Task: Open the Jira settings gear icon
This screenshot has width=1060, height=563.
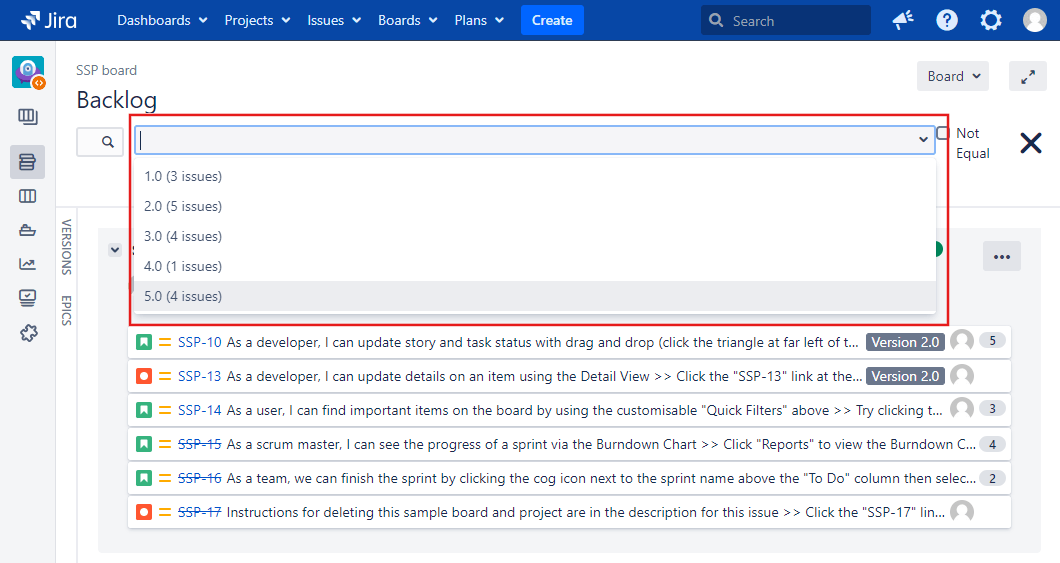Action: point(990,20)
